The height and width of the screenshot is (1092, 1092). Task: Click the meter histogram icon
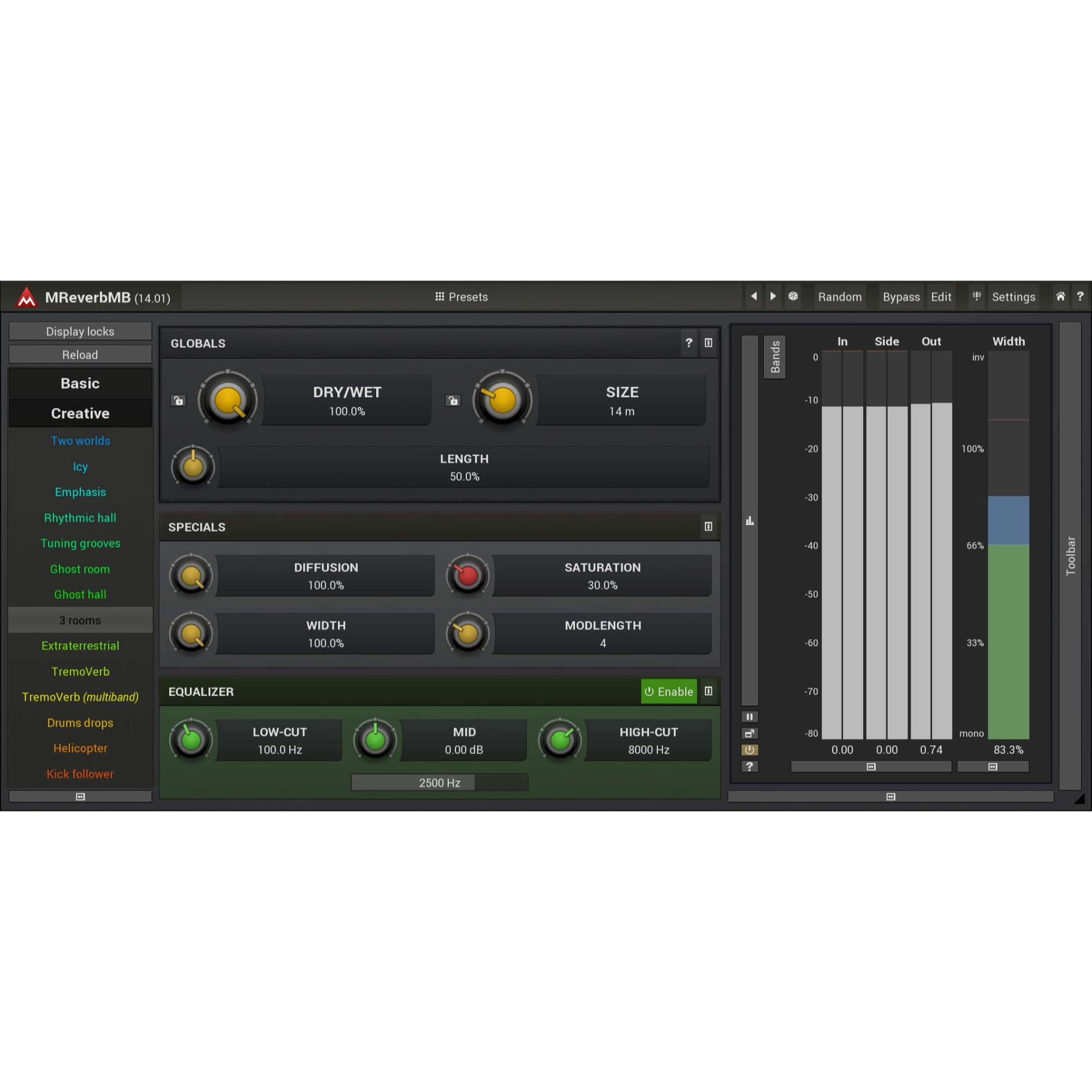750,520
